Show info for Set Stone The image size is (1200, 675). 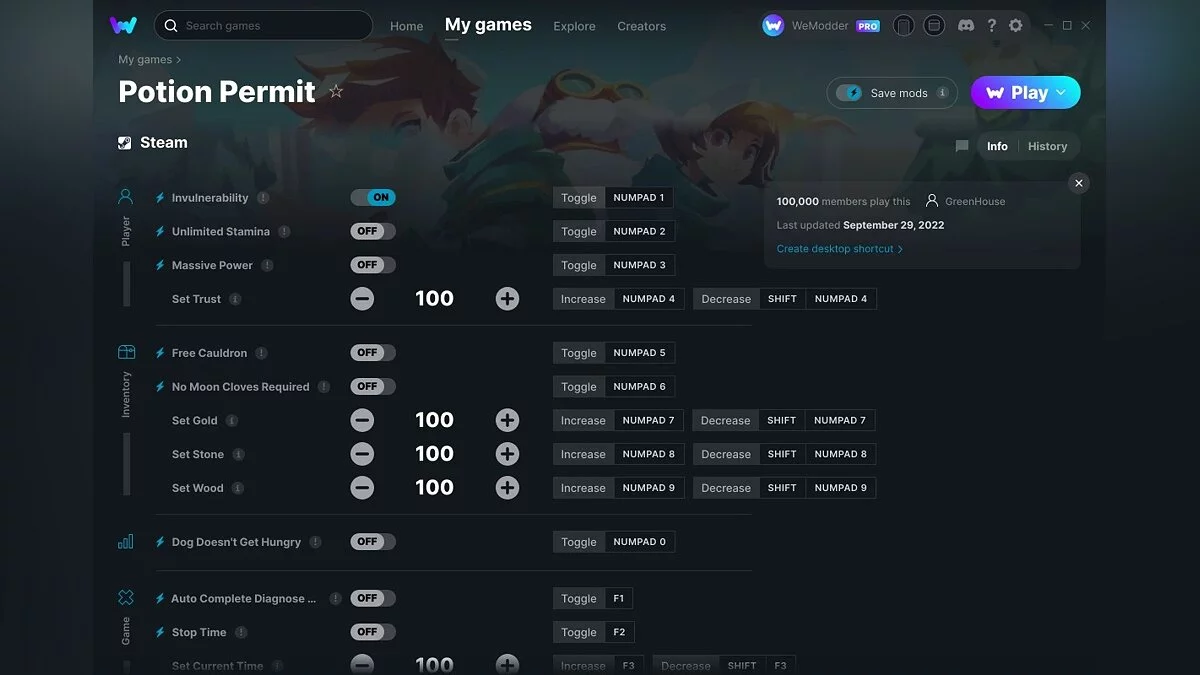point(238,455)
